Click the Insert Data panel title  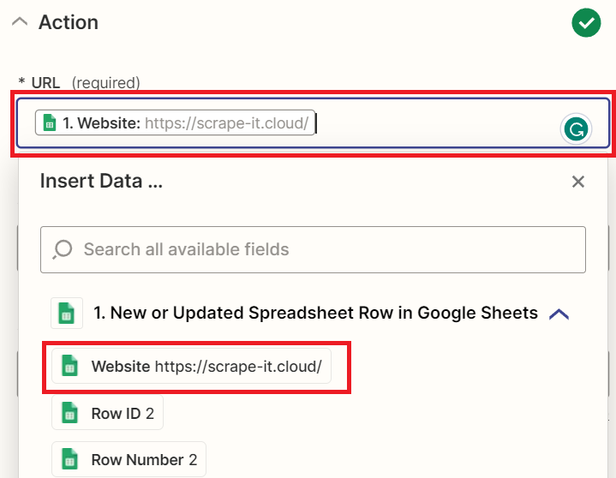(101, 181)
